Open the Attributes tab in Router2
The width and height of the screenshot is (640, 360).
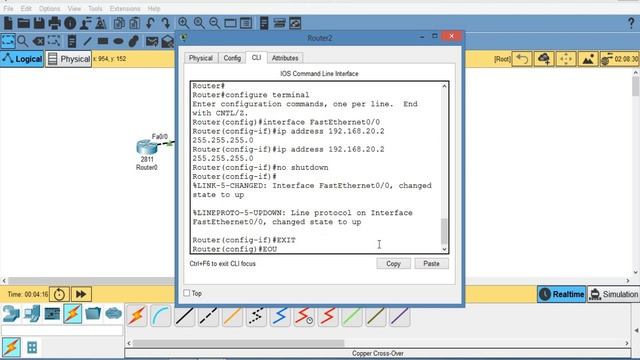285,58
